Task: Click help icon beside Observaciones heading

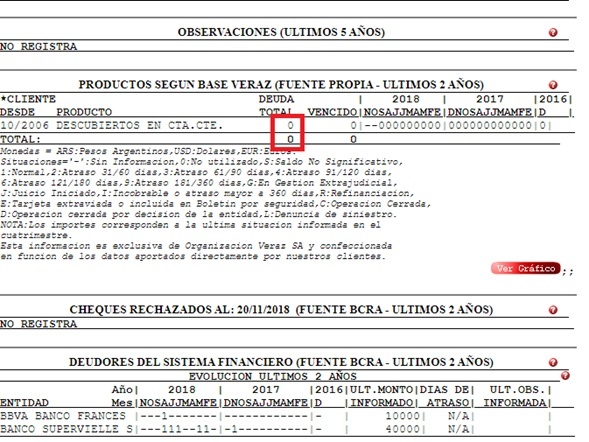Action: [553, 33]
